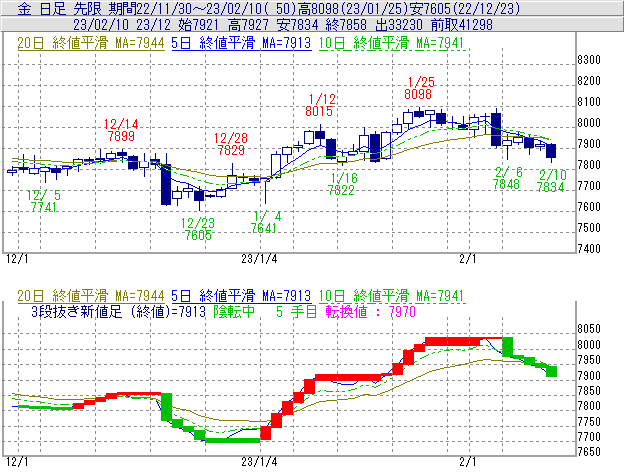Click the 転換値 : 7970 text
Image resolution: width=624 pixels, height=475 pixels.
pos(370,311)
